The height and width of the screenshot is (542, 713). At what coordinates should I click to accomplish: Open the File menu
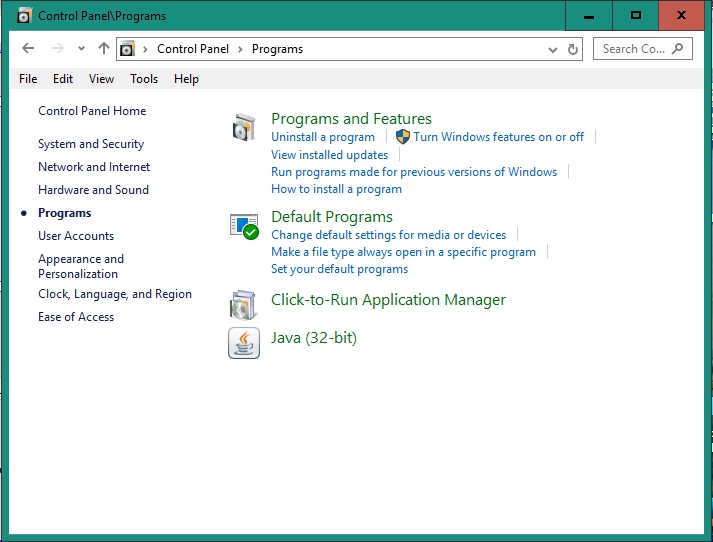pyautogui.click(x=28, y=79)
